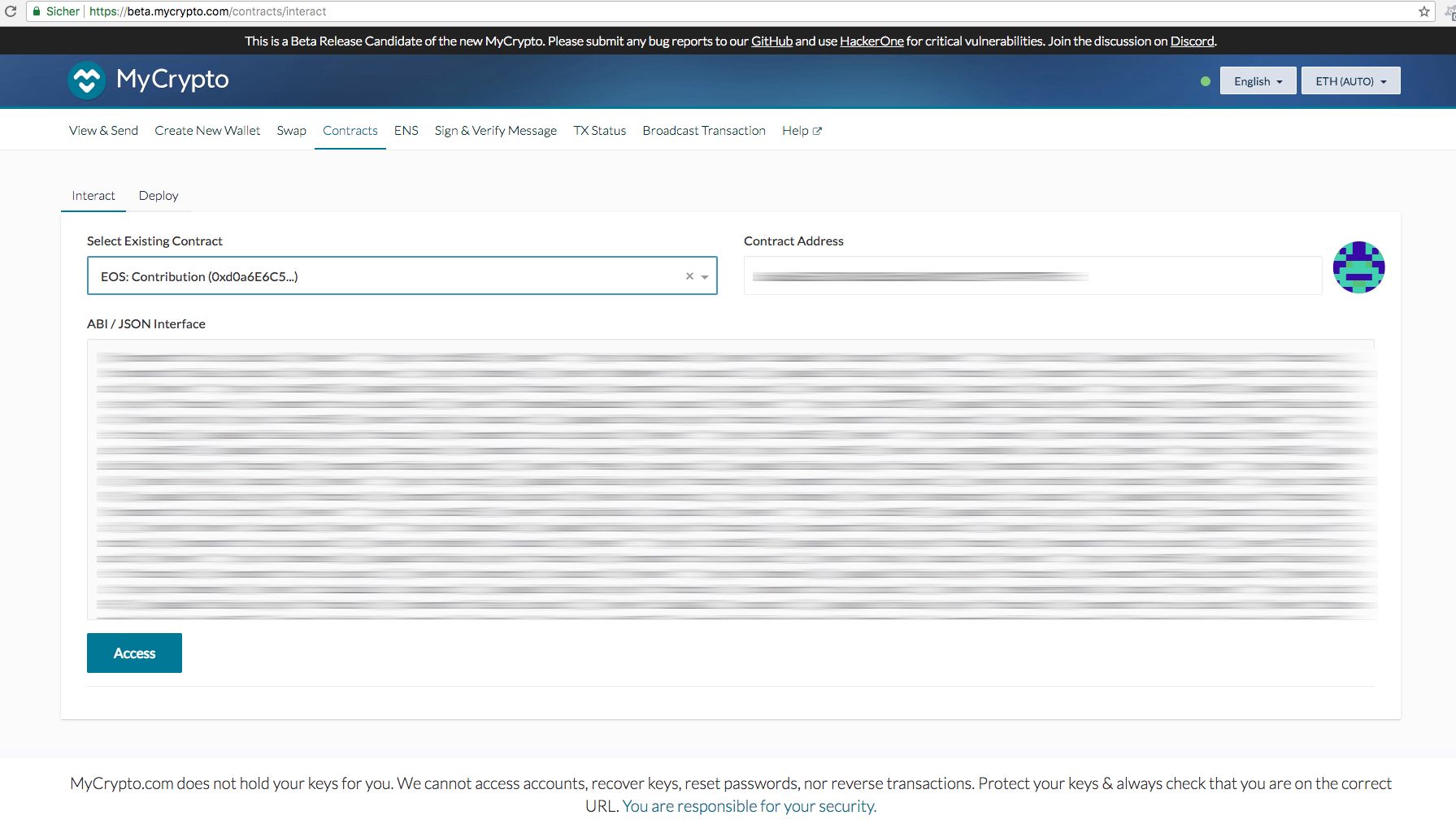The width and height of the screenshot is (1456, 820).
Task: Expand the Select Existing Contract dropdown arrow
Action: pos(705,277)
